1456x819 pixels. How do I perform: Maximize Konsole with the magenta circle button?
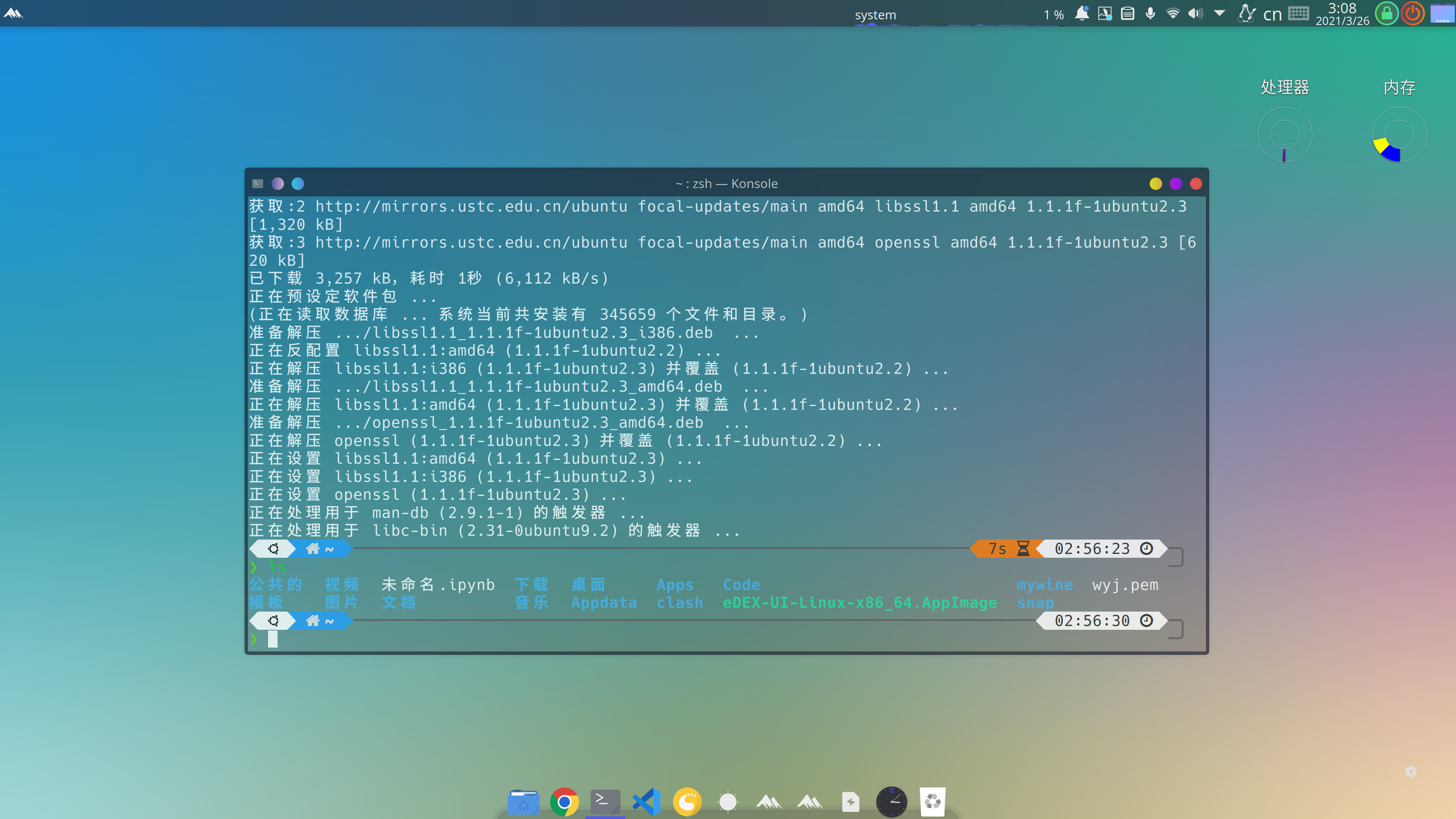point(1176,184)
